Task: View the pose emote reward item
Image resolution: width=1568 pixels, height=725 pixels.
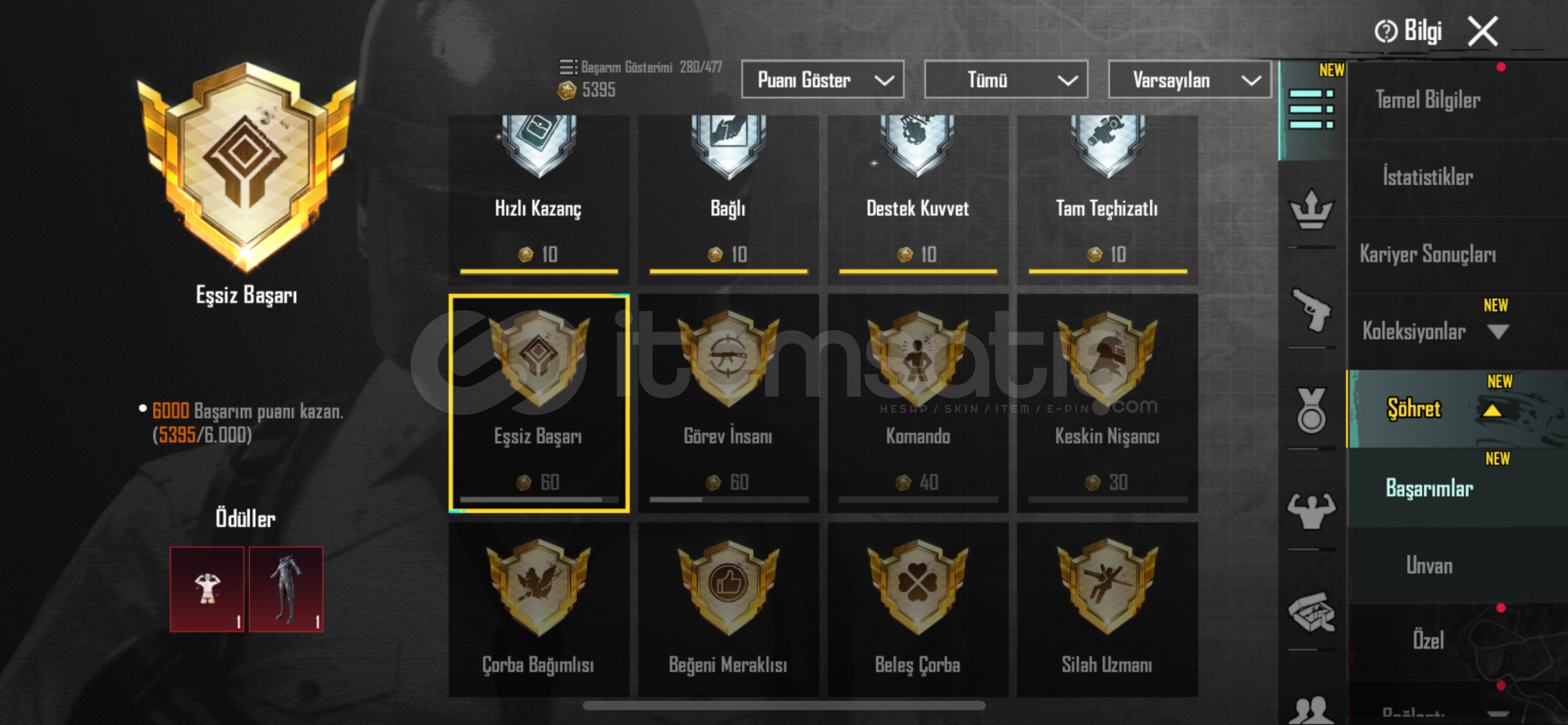Action: (207, 589)
